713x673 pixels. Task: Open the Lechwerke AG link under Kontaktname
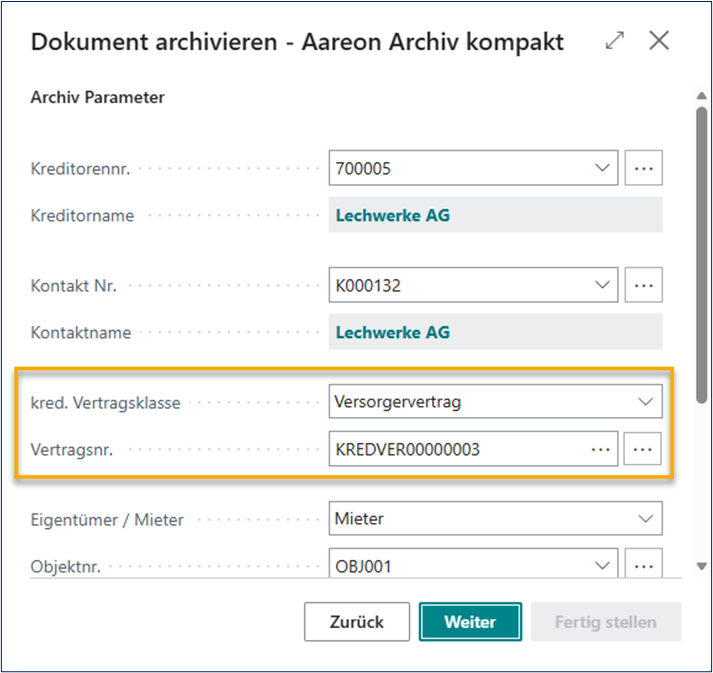pyautogui.click(x=392, y=332)
